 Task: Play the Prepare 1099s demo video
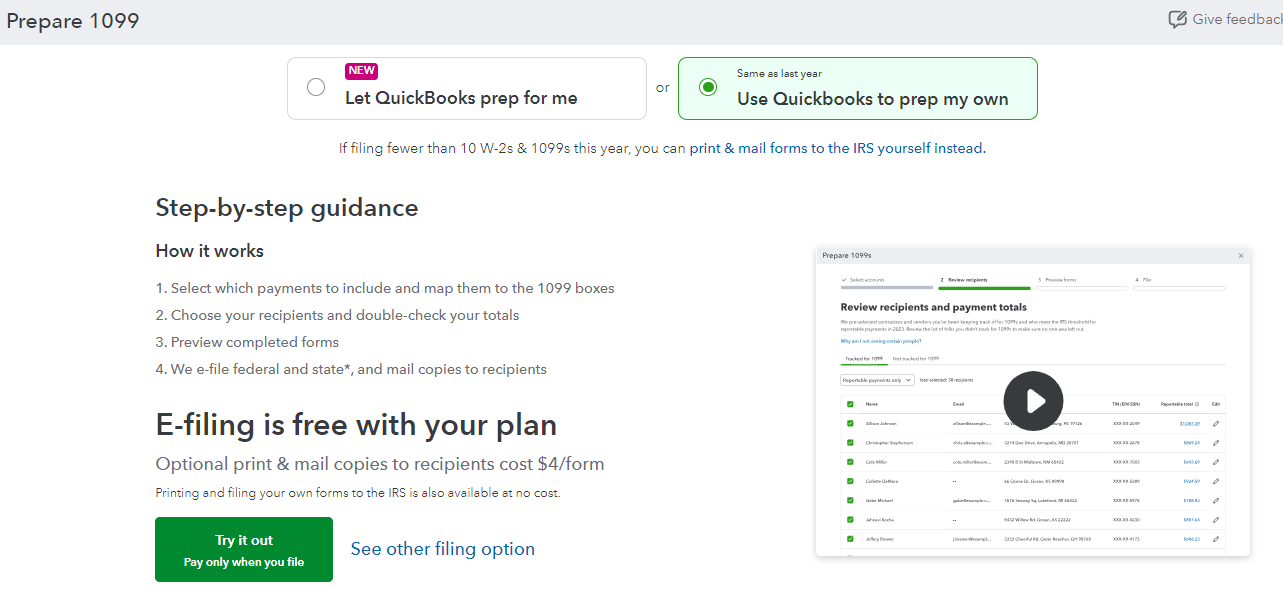click(x=1033, y=400)
